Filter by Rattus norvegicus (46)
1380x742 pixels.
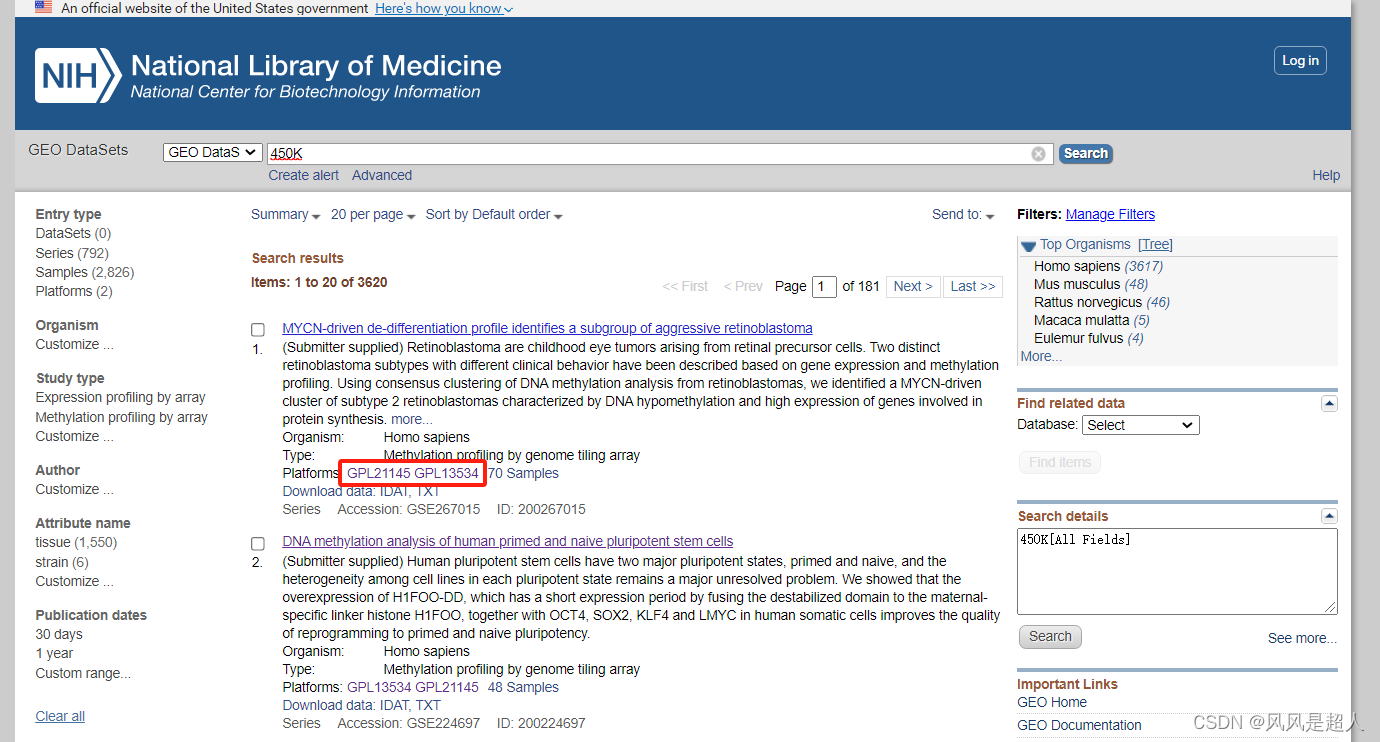[1102, 302]
